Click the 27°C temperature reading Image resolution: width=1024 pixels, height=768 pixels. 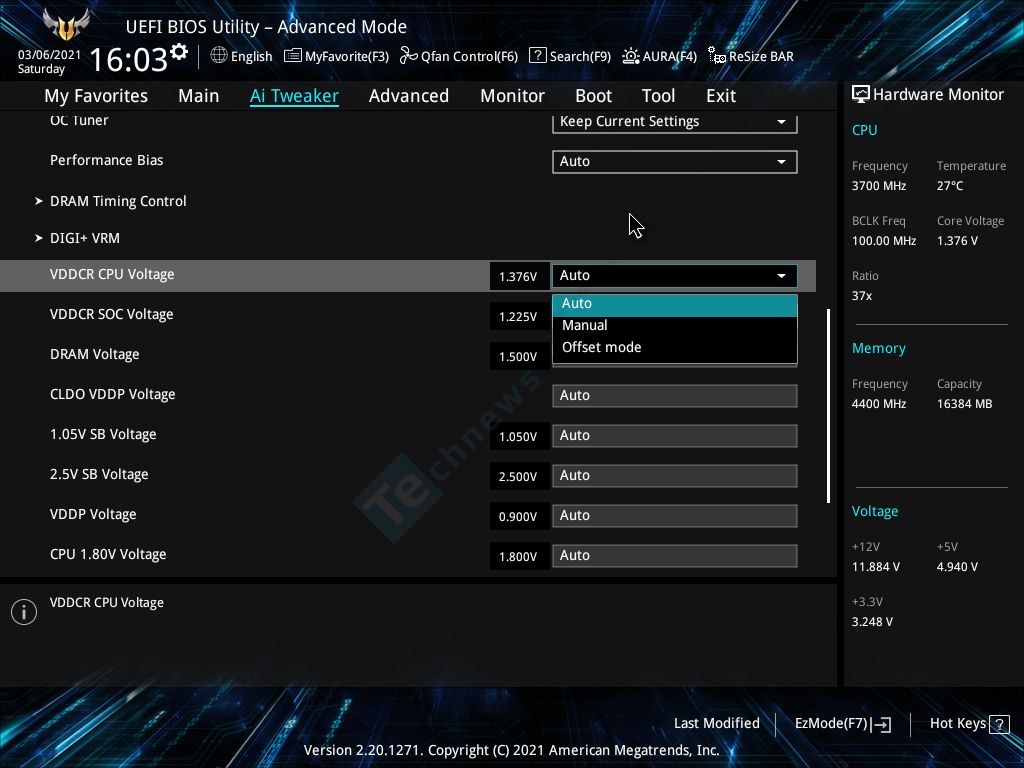[x=950, y=186]
